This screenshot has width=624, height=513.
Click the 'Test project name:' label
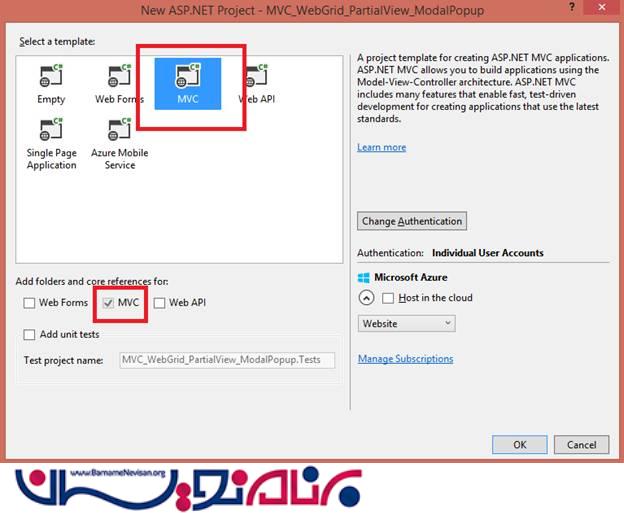pos(63,360)
